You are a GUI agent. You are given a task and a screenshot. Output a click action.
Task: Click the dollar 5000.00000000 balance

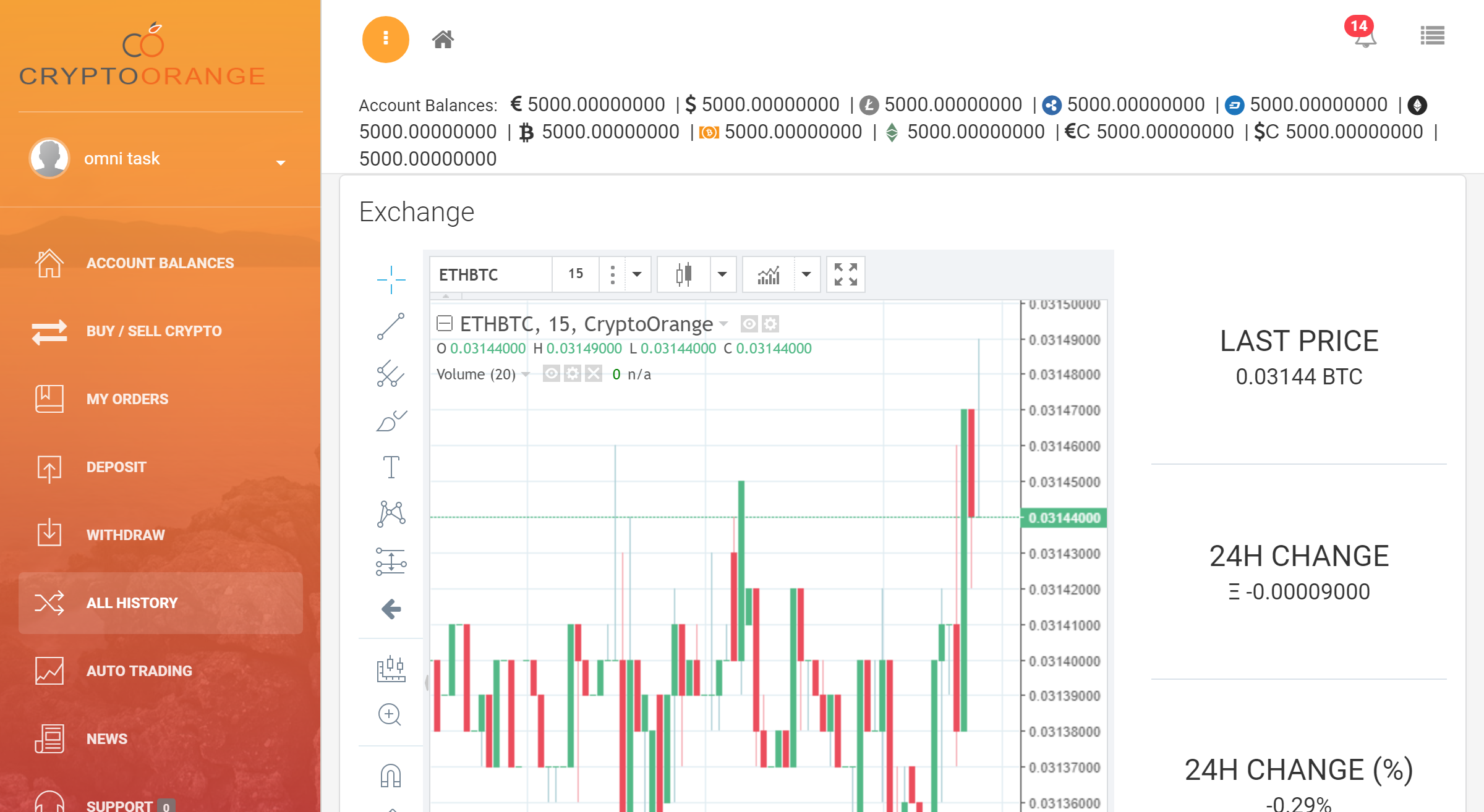(762, 104)
